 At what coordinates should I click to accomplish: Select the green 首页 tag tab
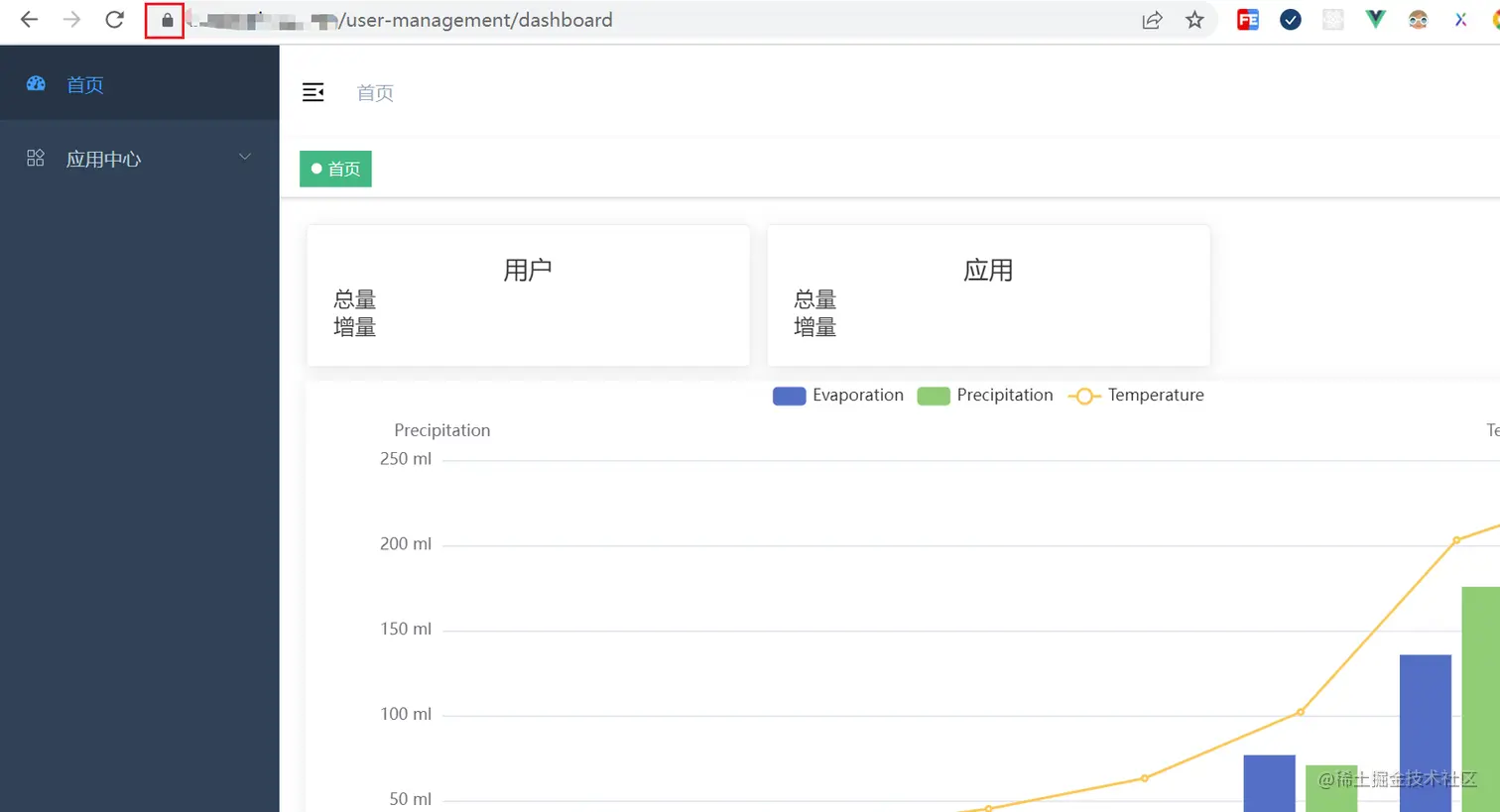coord(335,169)
